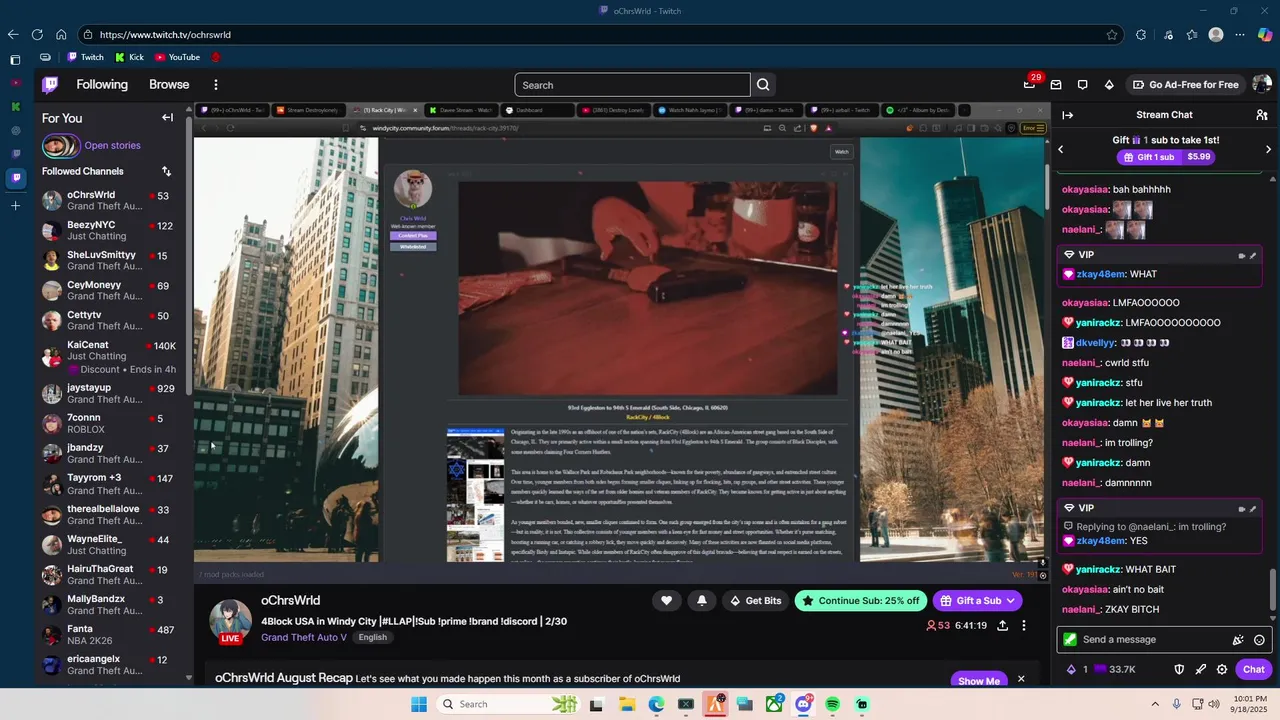Add a new vertical tab plus icon
Image resolution: width=1280 pixels, height=720 pixels.
point(15,205)
